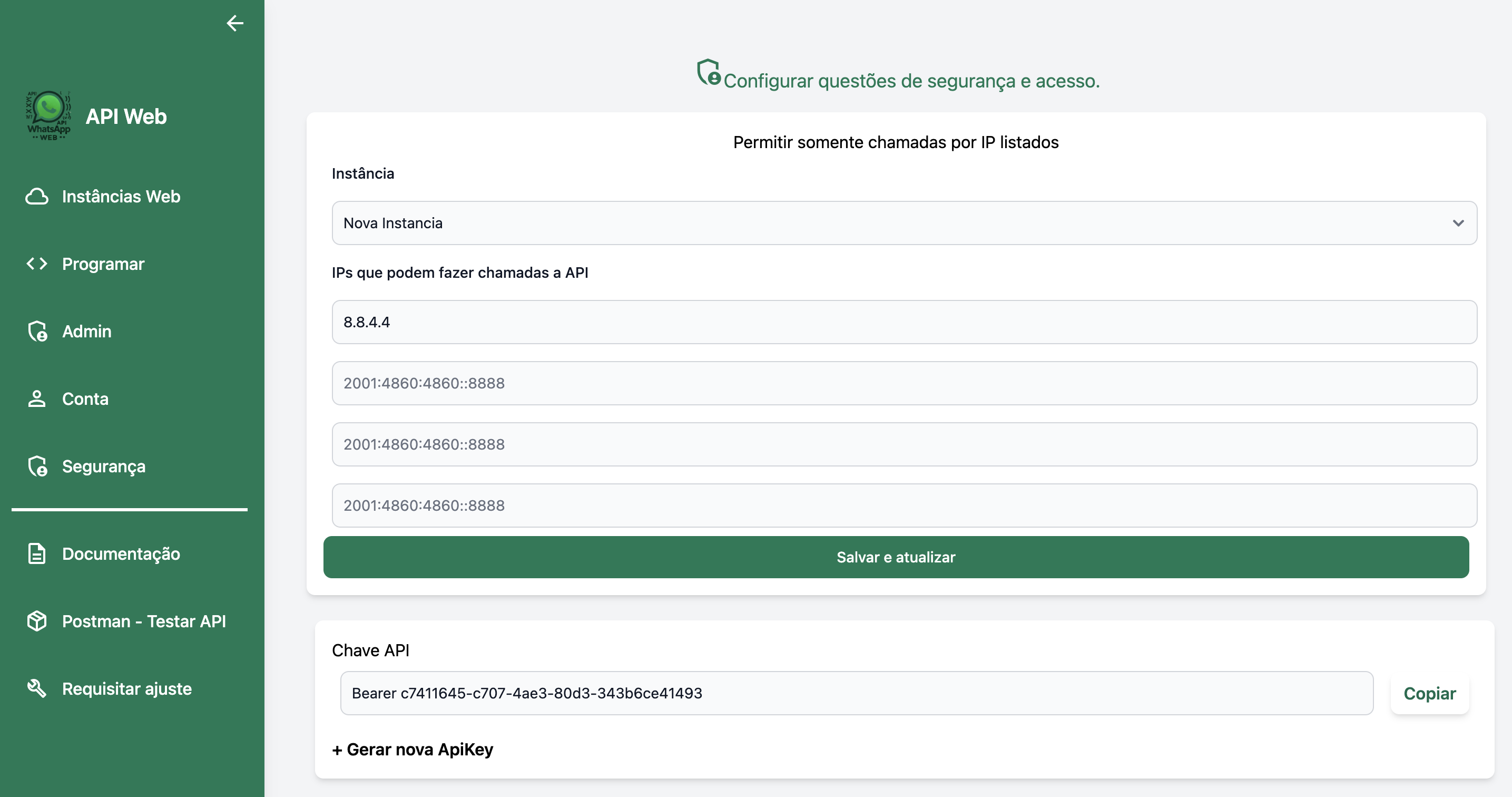Select the IP field containing 8.8.4.4
This screenshot has height=797, width=1512.
[904, 322]
